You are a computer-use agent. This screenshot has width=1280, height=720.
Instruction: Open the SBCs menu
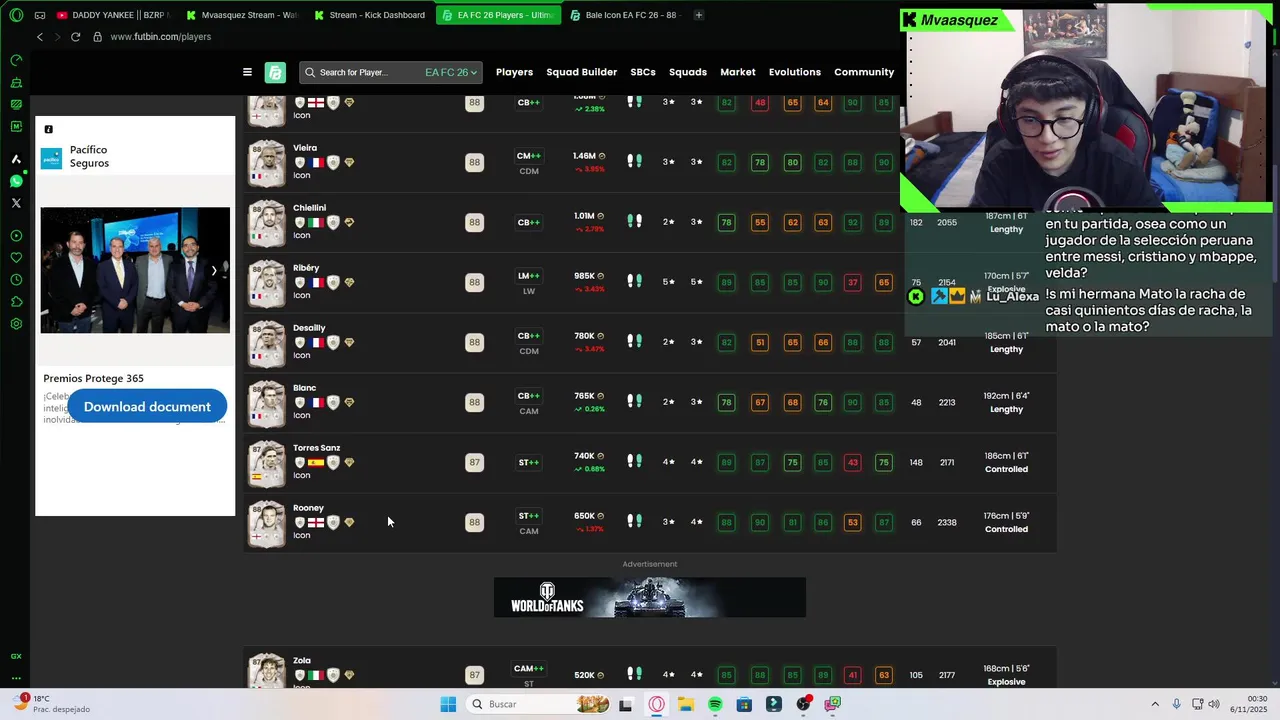coord(643,72)
